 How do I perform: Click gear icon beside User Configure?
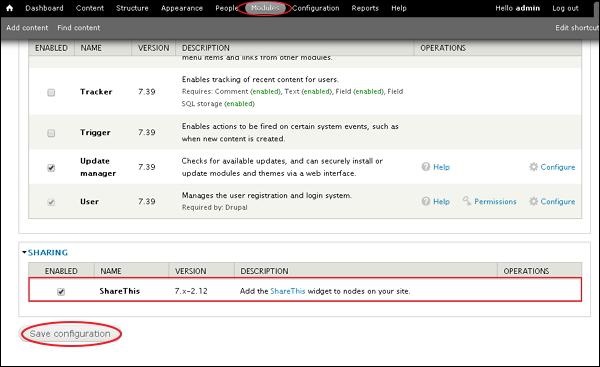[533, 201]
